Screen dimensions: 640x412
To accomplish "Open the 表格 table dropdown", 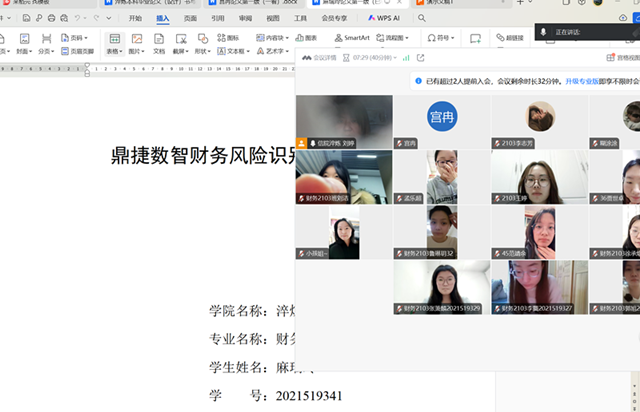I will 115,44.
